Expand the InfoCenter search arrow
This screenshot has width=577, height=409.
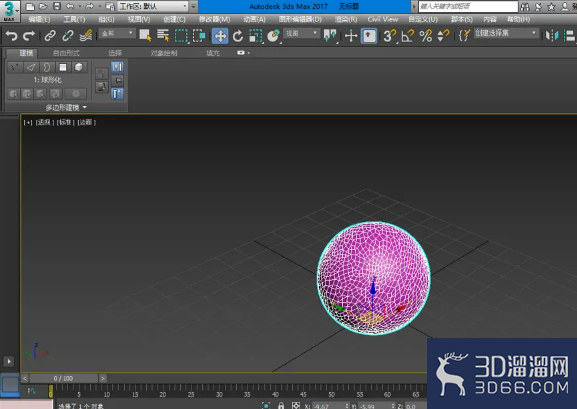pyautogui.click(x=414, y=6)
